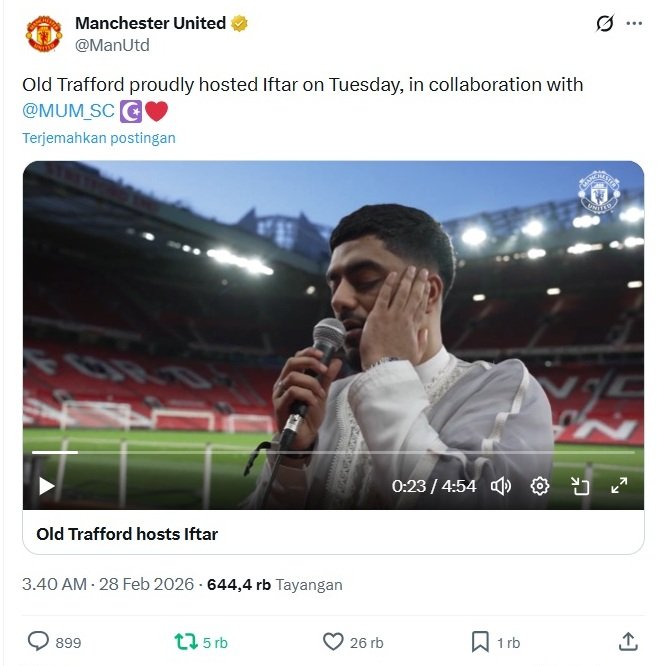
Task: Mute the video sound
Action: click(x=501, y=486)
